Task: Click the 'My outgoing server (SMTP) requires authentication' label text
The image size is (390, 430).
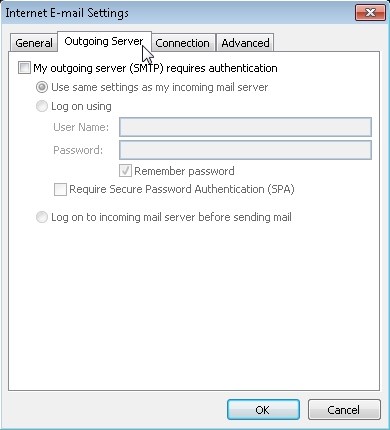Action: [155, 68]
